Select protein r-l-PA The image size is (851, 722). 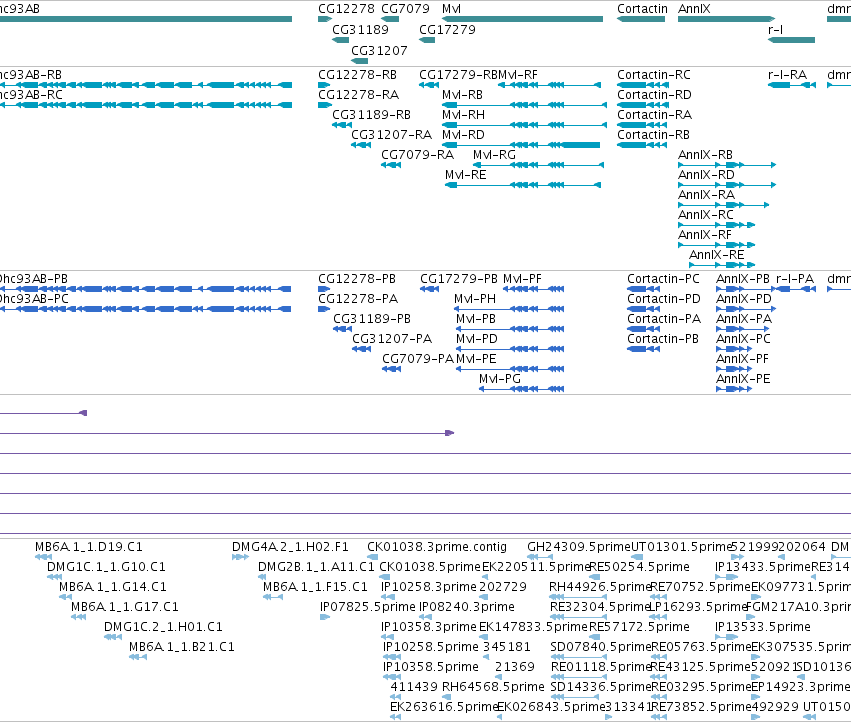[796, 289]
